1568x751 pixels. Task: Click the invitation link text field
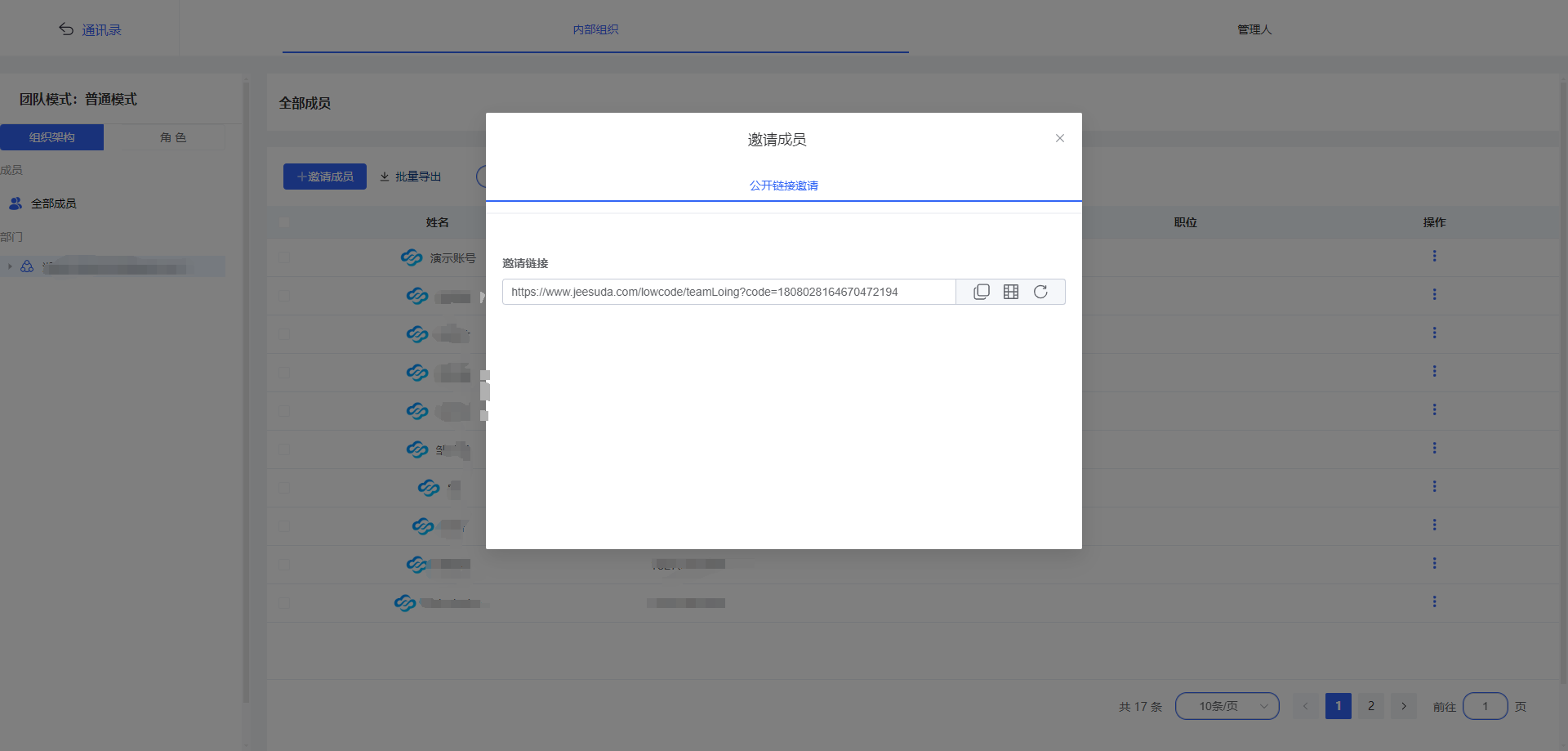point(728,292)
